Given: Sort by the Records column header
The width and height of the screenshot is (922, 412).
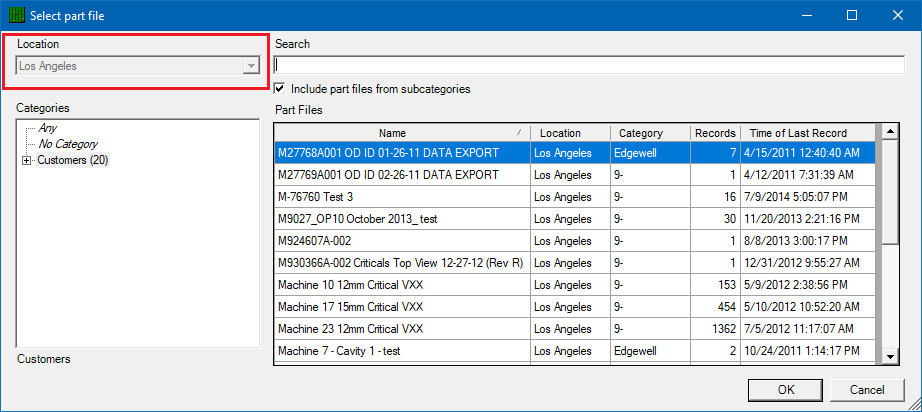Looking at the screenshot, I should pos(715,133).
